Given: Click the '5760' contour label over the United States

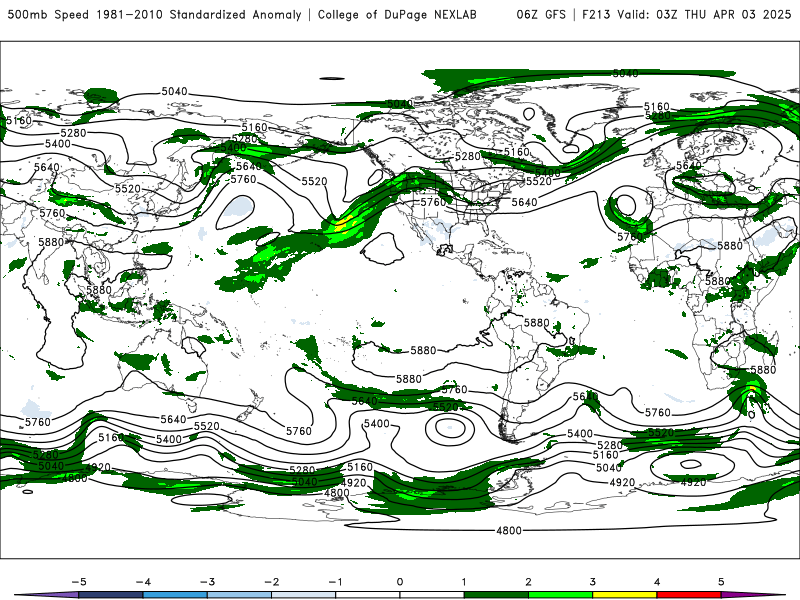Looking at the screenshot, I should pyautogui.click(x=433, y=202).
